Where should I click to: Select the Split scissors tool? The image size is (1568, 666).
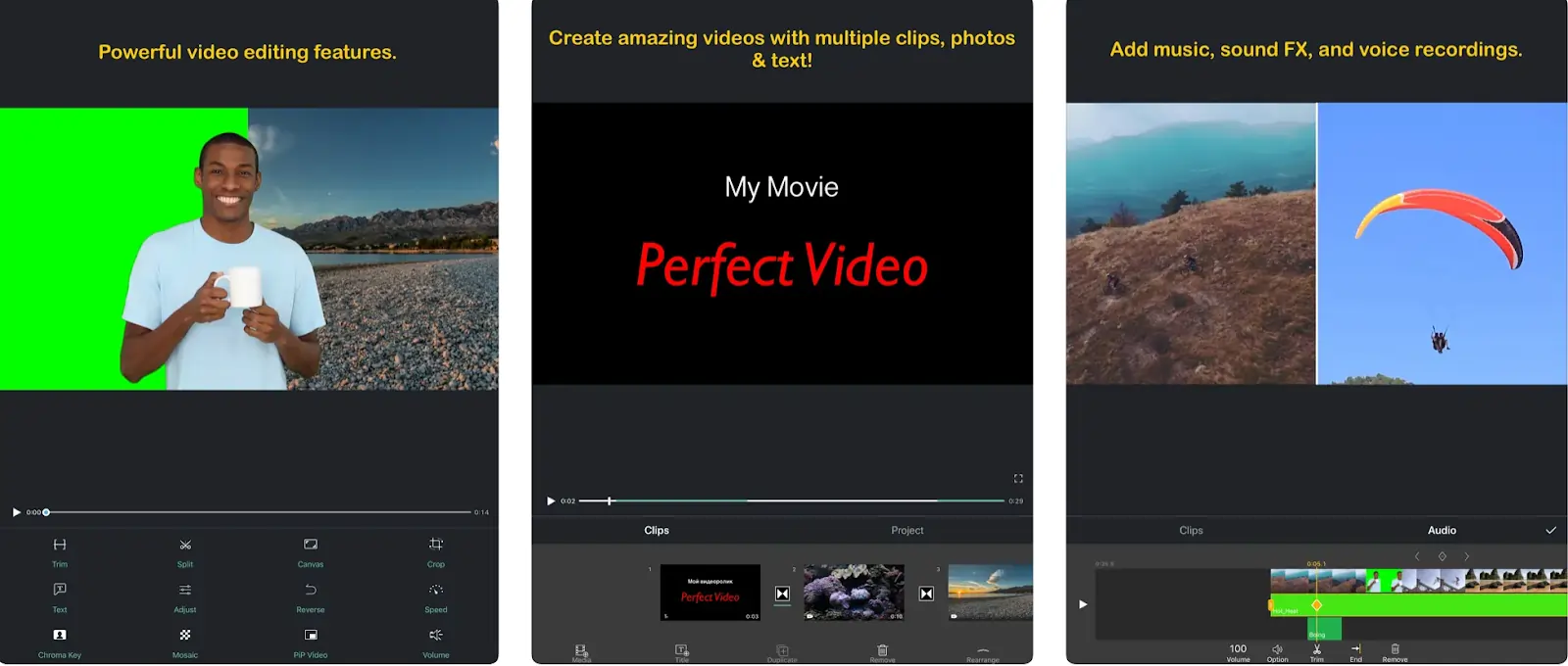coord(185,551)
